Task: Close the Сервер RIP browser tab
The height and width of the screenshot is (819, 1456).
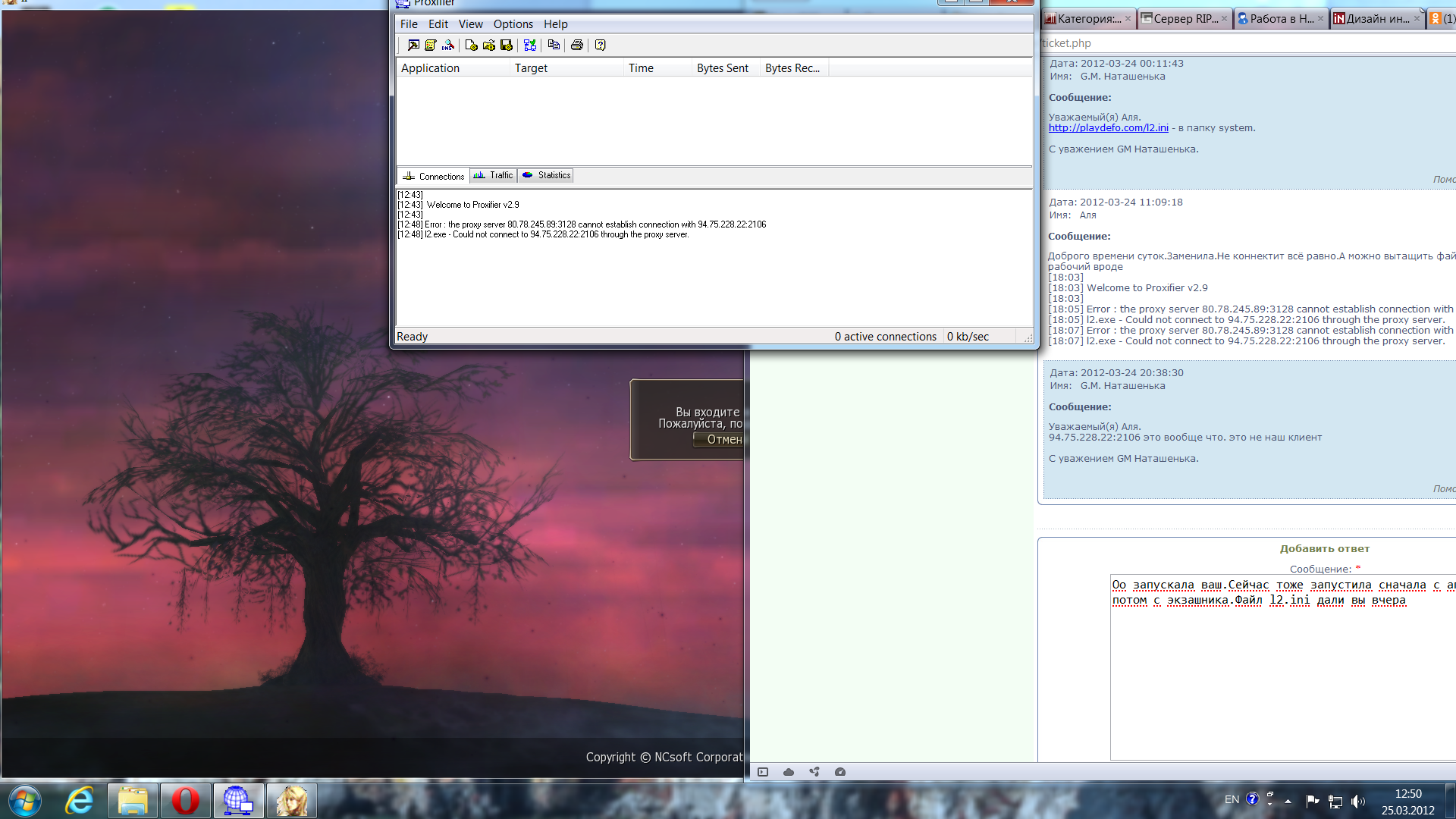Action: click(x=1224, y=19)
